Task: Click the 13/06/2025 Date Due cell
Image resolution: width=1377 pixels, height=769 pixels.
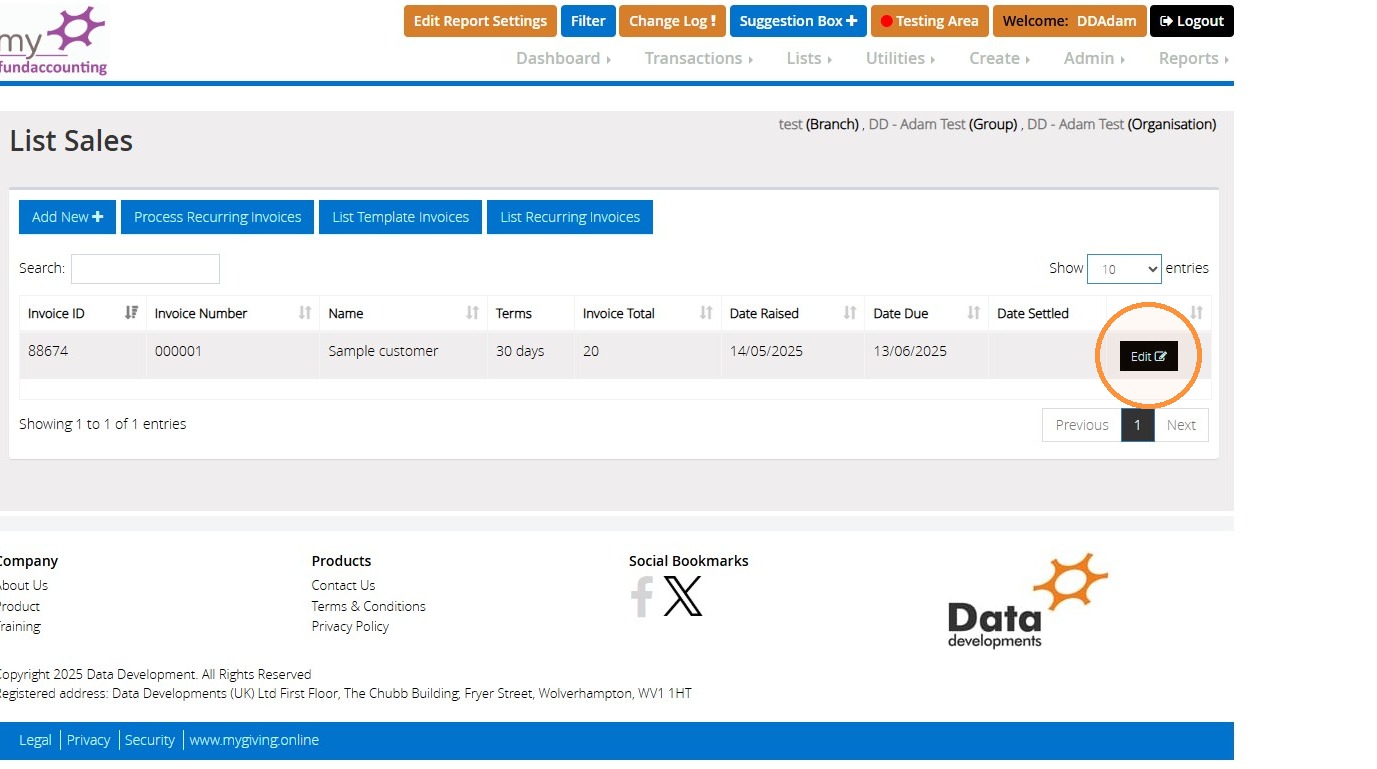Action: coord(927,355)
